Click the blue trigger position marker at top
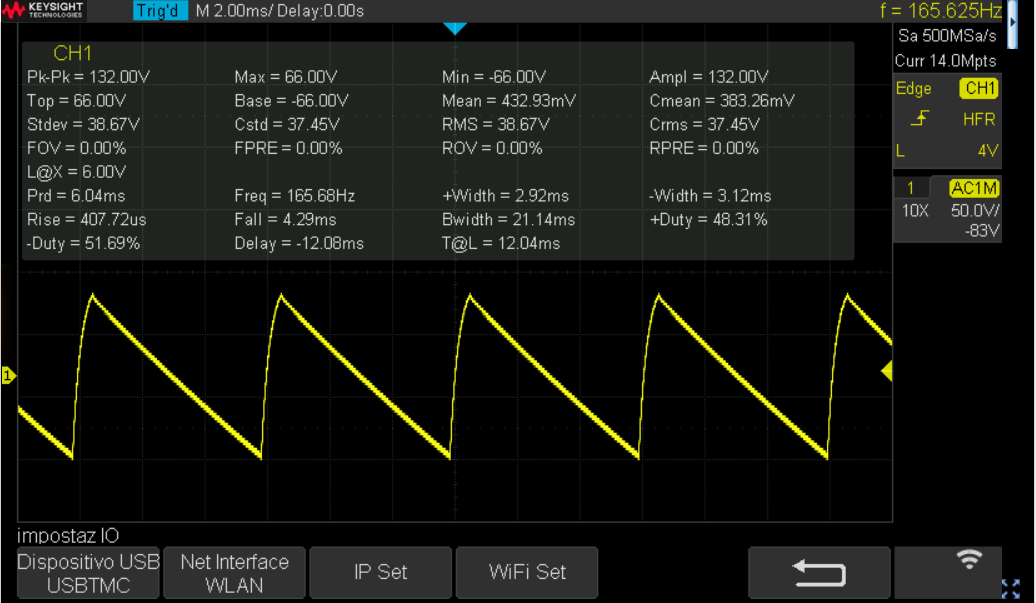Viewport: 1036px width, 603px height. pyautogui.click(x=455, y=28)
